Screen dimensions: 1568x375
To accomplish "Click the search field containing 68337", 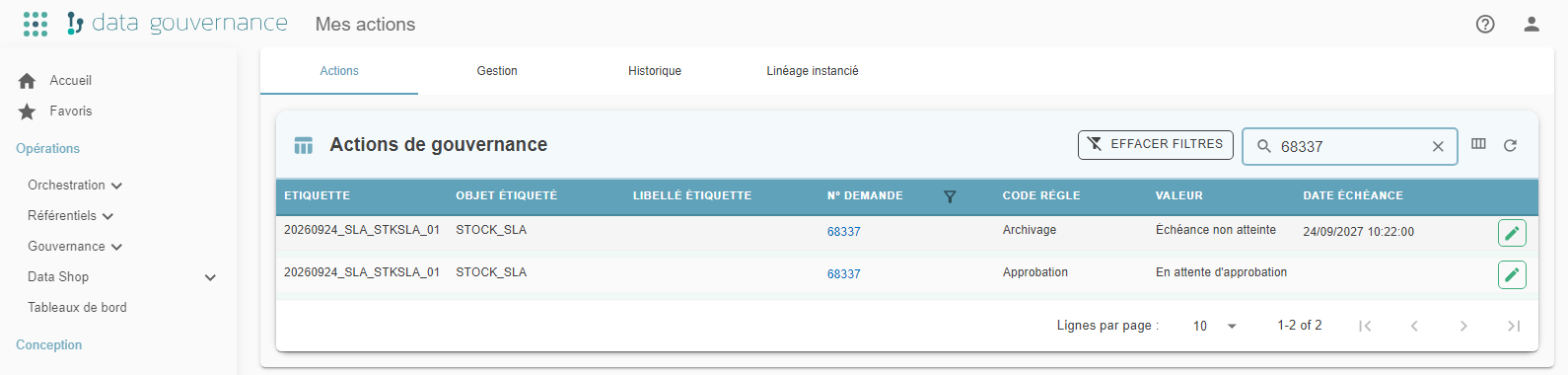I will [x=1350, y=146].
